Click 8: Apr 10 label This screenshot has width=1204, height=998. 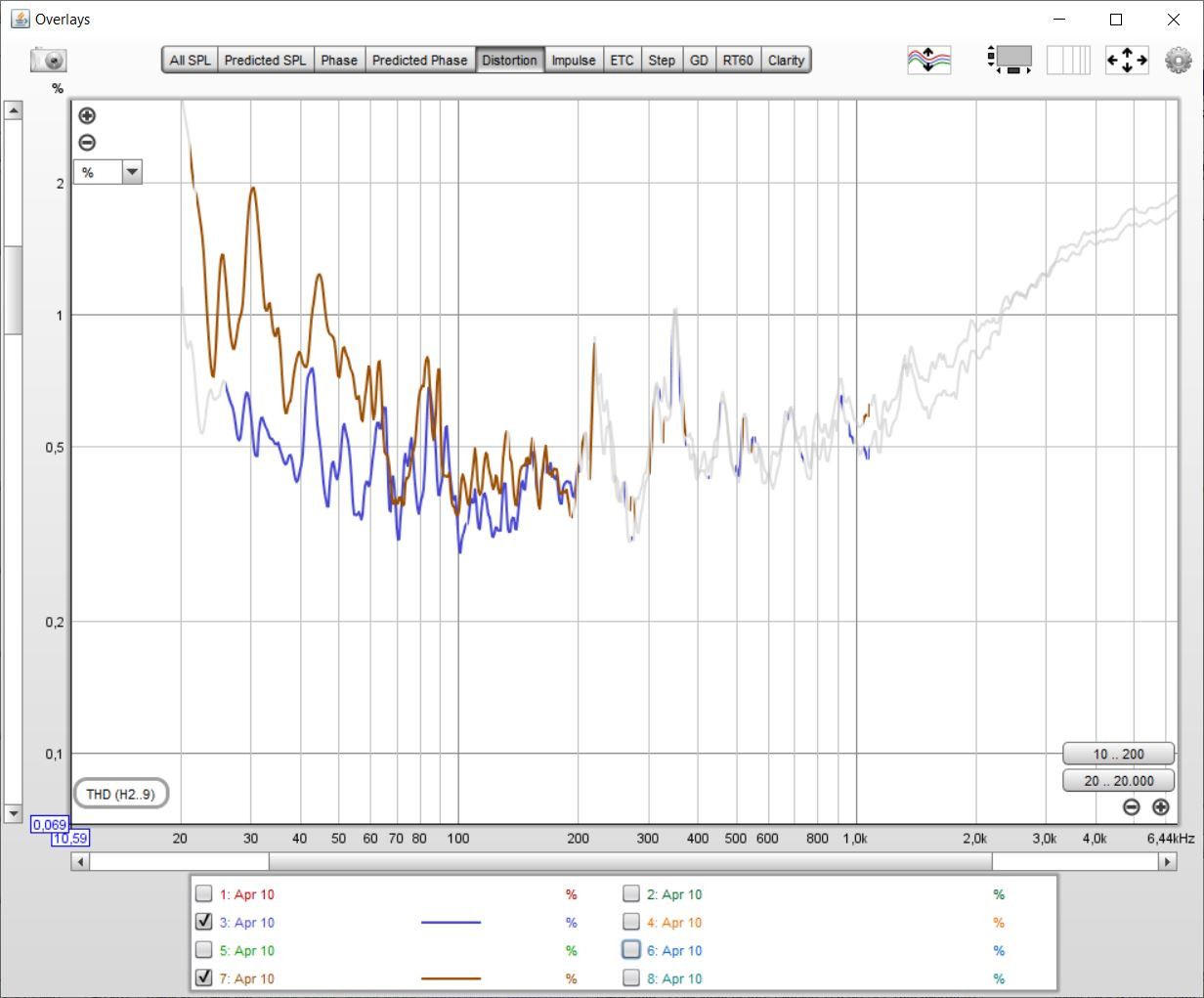pyautogui.click(x=674, y=977)
